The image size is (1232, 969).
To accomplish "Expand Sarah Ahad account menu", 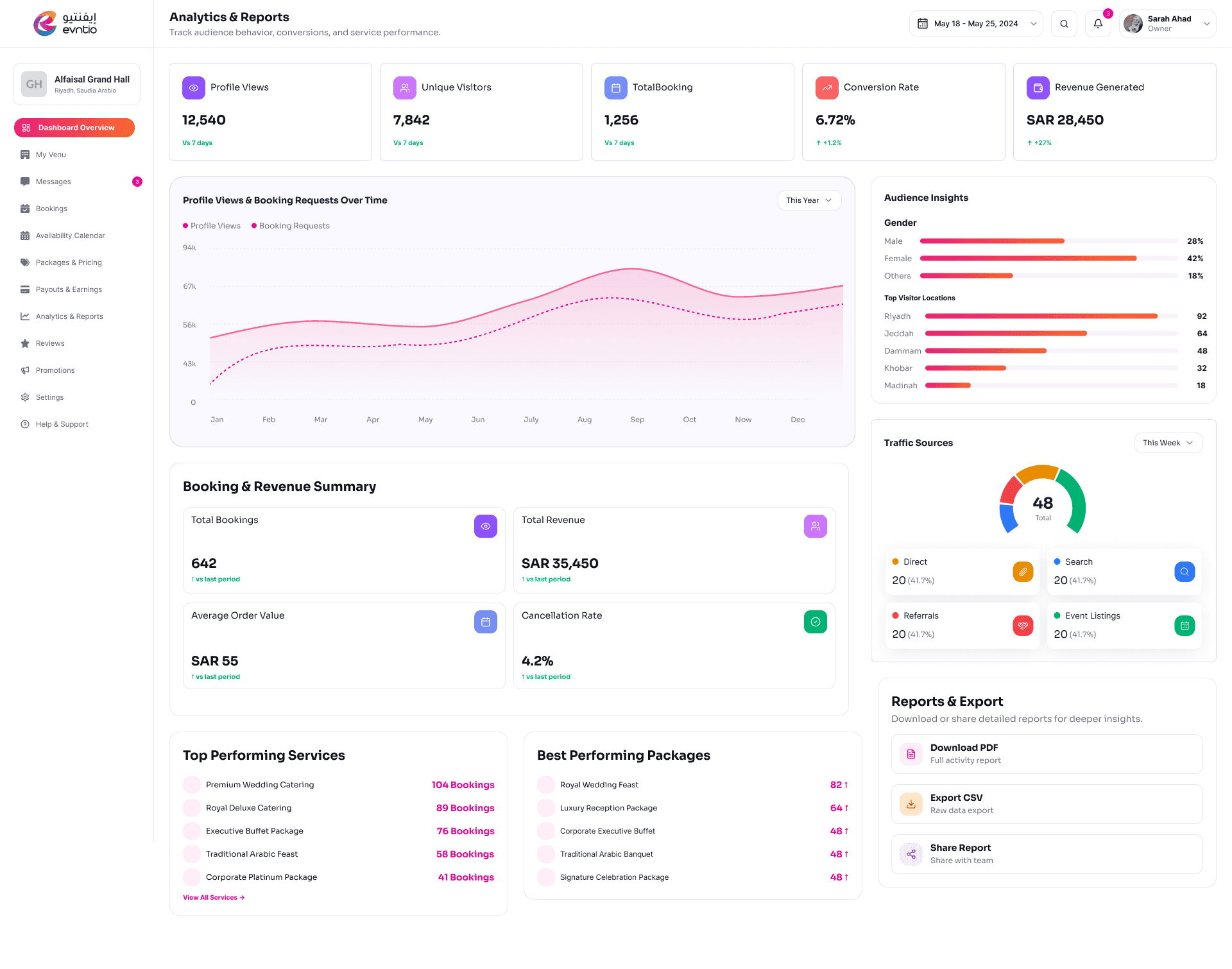I will [1167, 24].
